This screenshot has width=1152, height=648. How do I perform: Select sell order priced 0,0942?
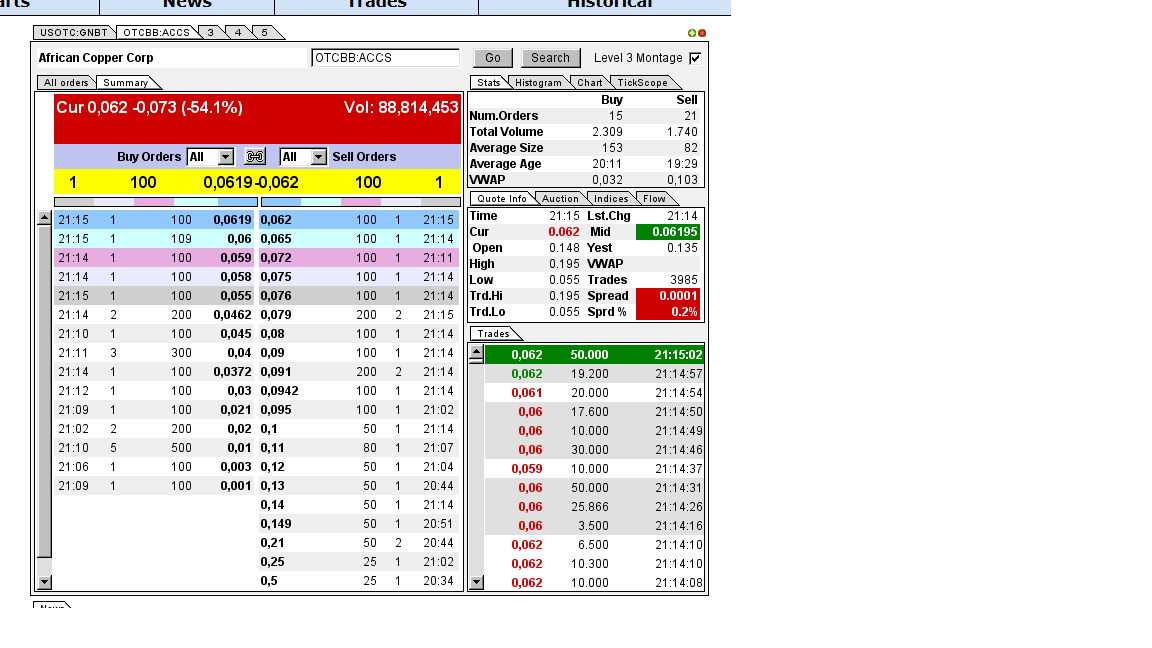359,391
